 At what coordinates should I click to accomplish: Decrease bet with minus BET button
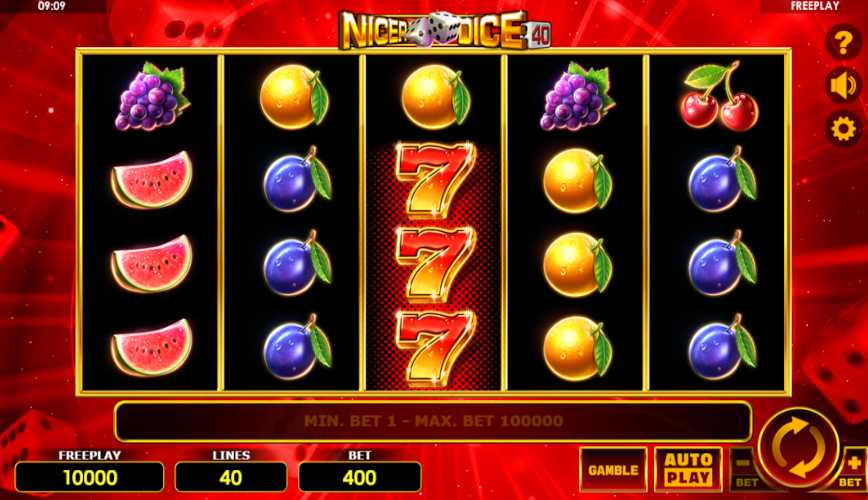click(x=745, y=470)
